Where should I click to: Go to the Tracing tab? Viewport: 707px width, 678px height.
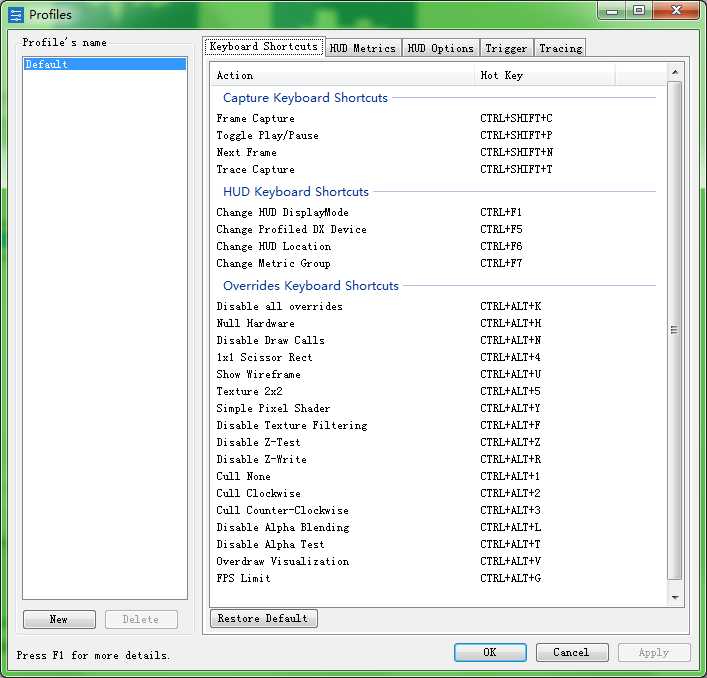560,48
